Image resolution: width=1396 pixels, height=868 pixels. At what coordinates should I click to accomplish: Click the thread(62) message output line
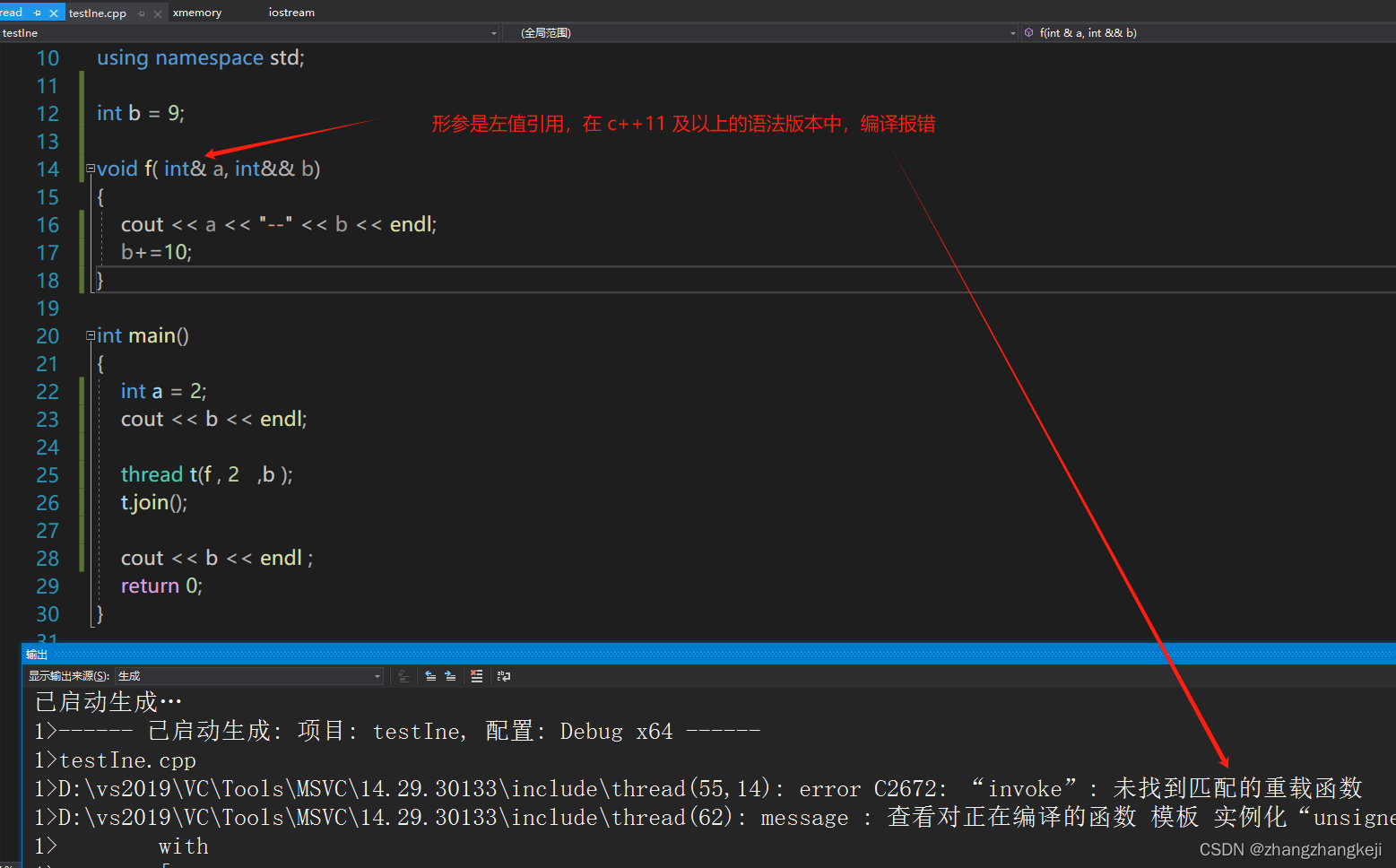click(715, 818)
